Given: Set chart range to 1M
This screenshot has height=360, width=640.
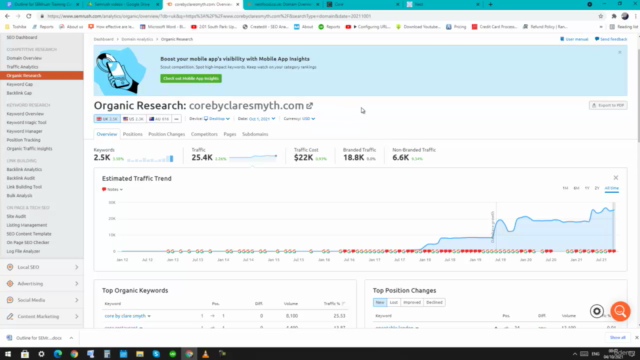Looking at the screenshot, I should (x=565, y=188).
